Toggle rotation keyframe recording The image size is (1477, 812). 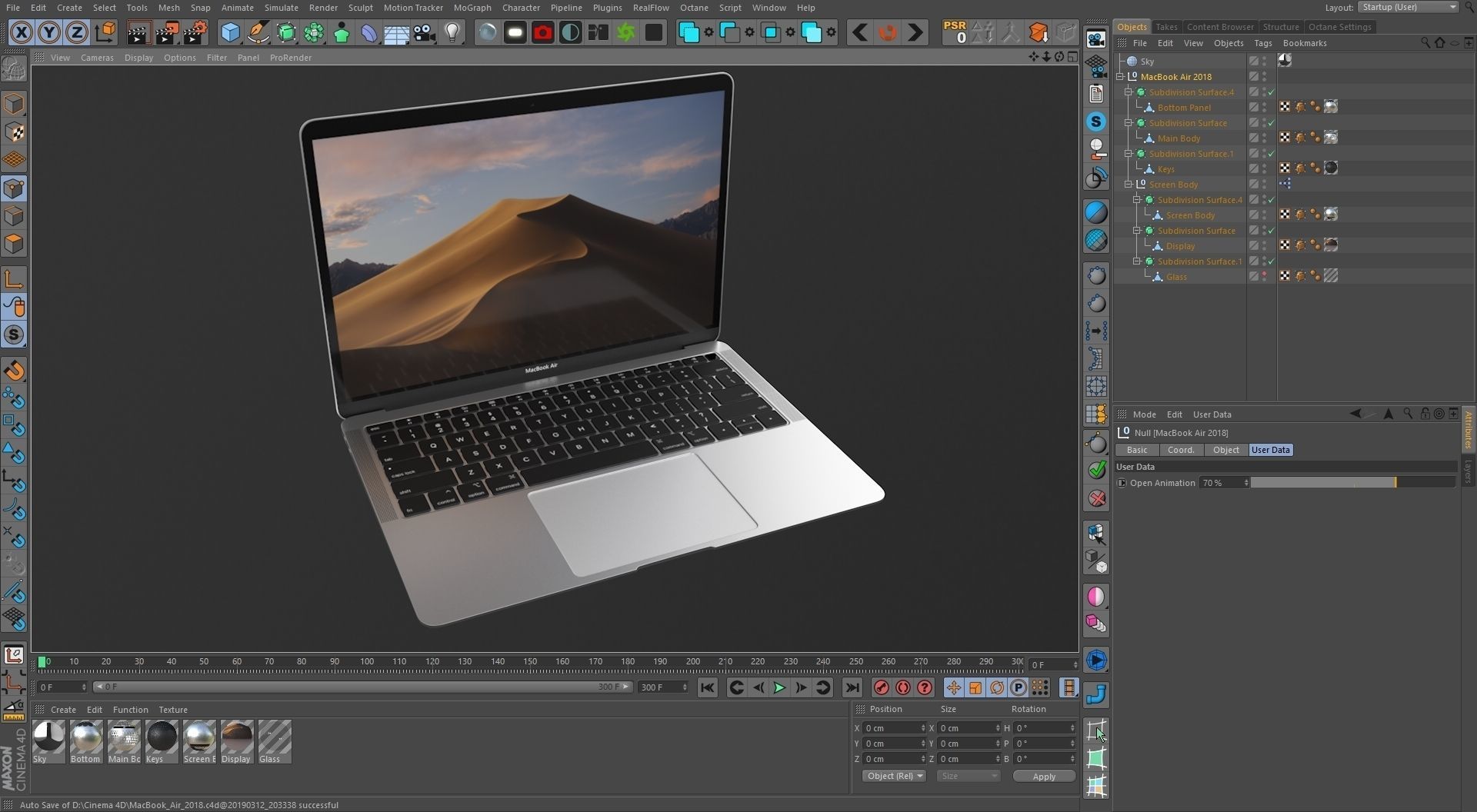point(996,687)
